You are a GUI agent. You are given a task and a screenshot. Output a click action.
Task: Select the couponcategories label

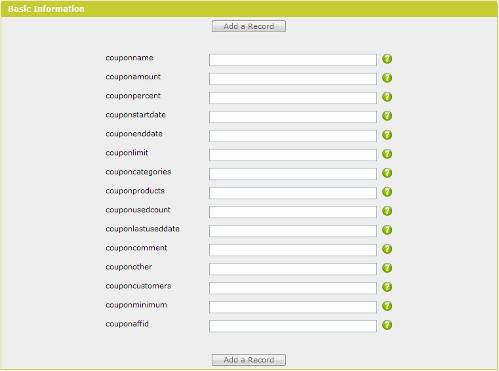(138, 172)
